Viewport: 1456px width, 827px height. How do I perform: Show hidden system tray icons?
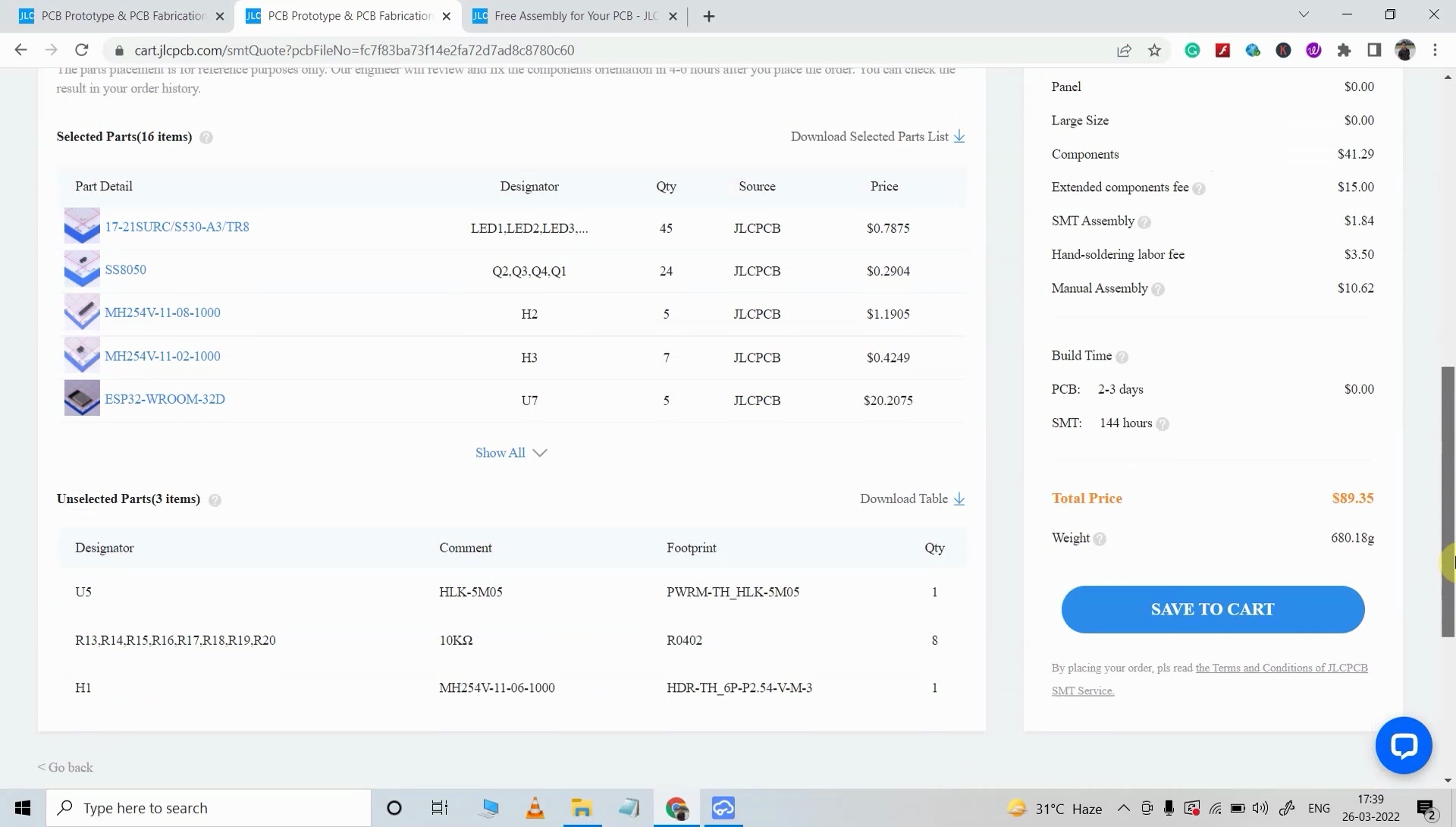pyautogui.click(x=1125, y=808)
